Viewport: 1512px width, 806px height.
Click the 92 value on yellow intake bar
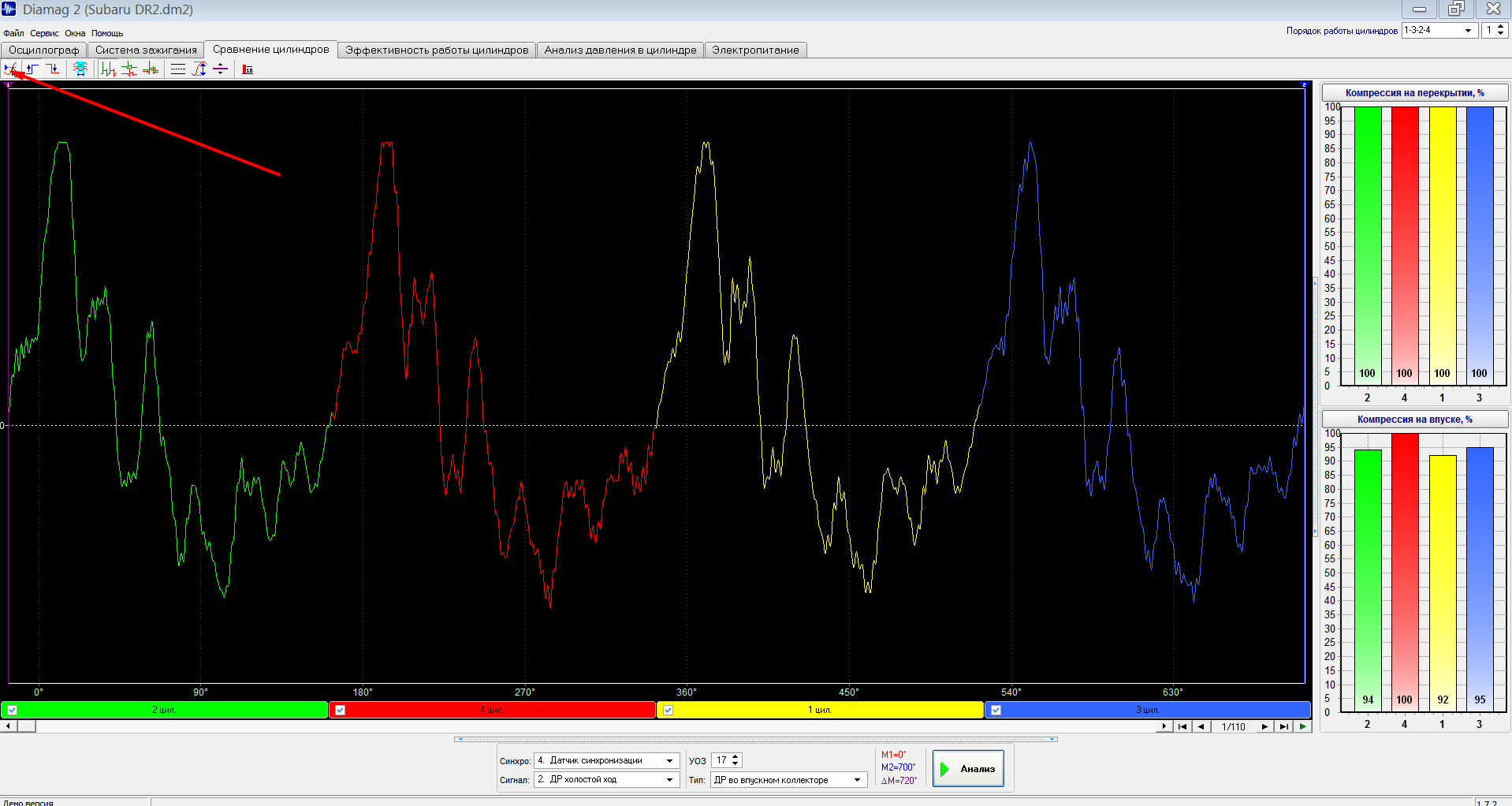[x=1443, y=700]
